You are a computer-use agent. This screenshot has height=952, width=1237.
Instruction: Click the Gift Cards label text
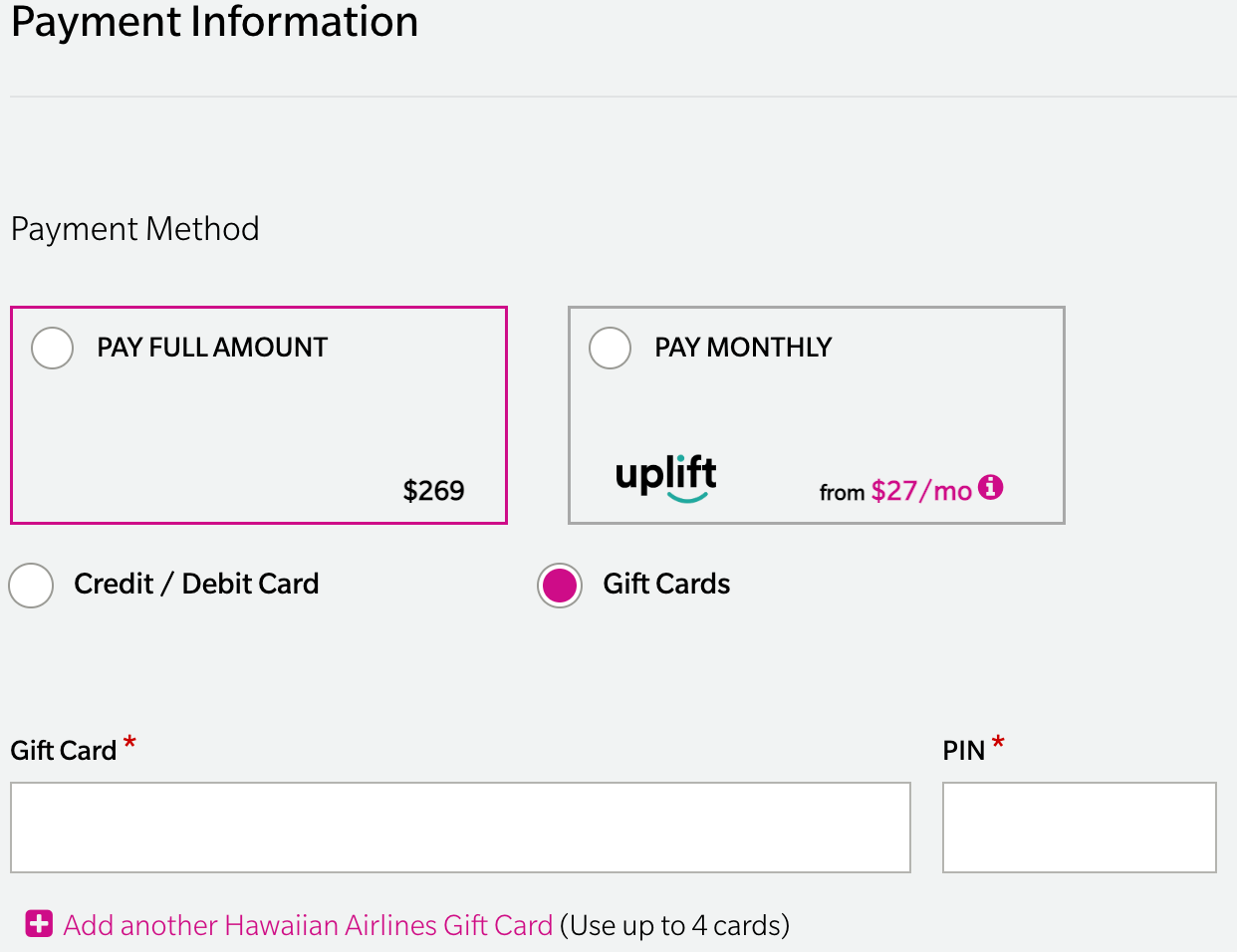[x=667, y=584]
